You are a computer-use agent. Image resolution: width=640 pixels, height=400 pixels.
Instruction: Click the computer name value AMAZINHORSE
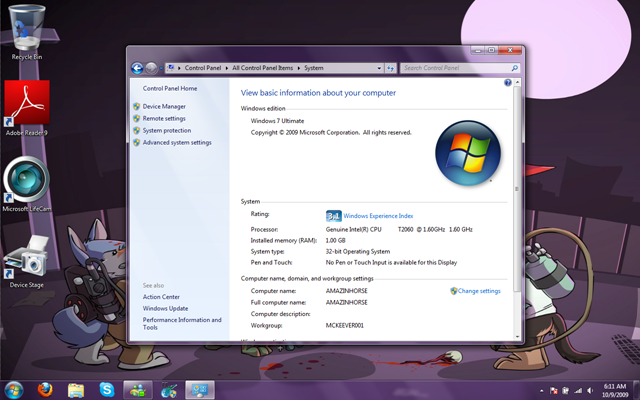click(x=347, y=291)
